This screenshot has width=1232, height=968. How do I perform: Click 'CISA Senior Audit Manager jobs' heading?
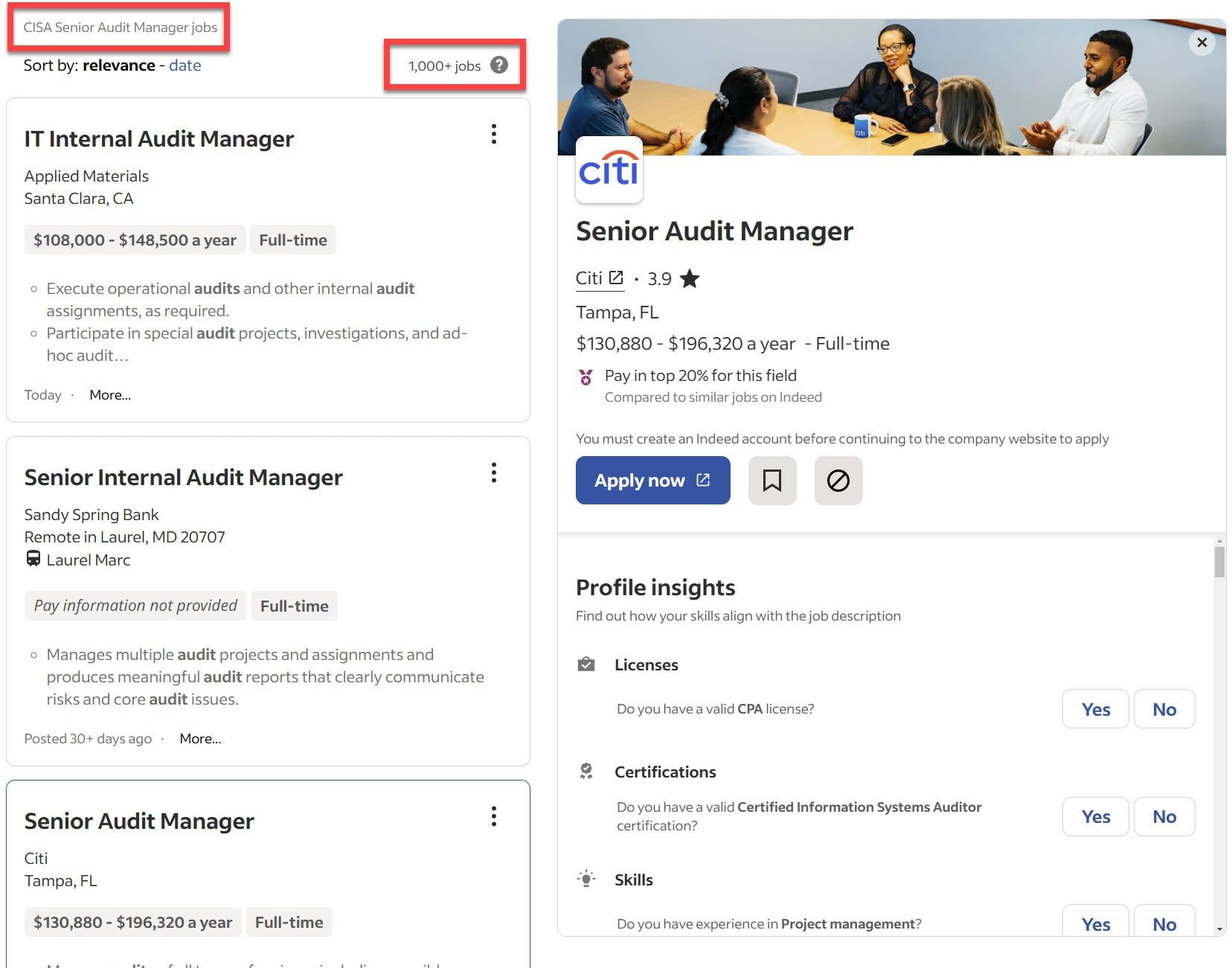coord(121,28)
